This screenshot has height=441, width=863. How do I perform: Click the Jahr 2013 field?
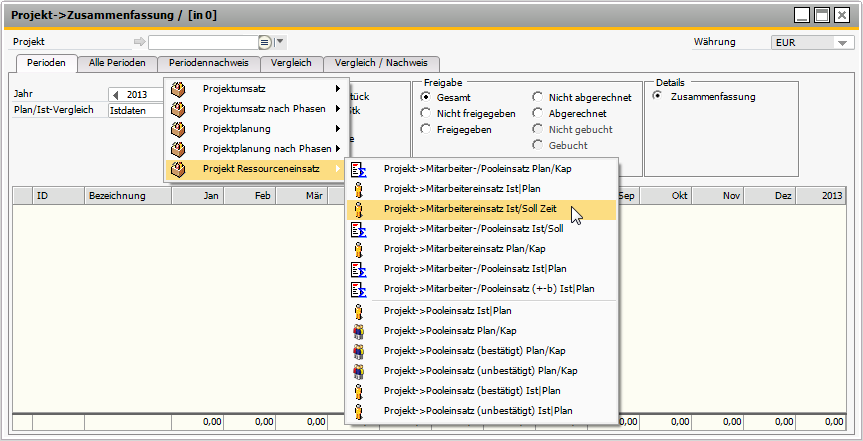pos(136,95)
